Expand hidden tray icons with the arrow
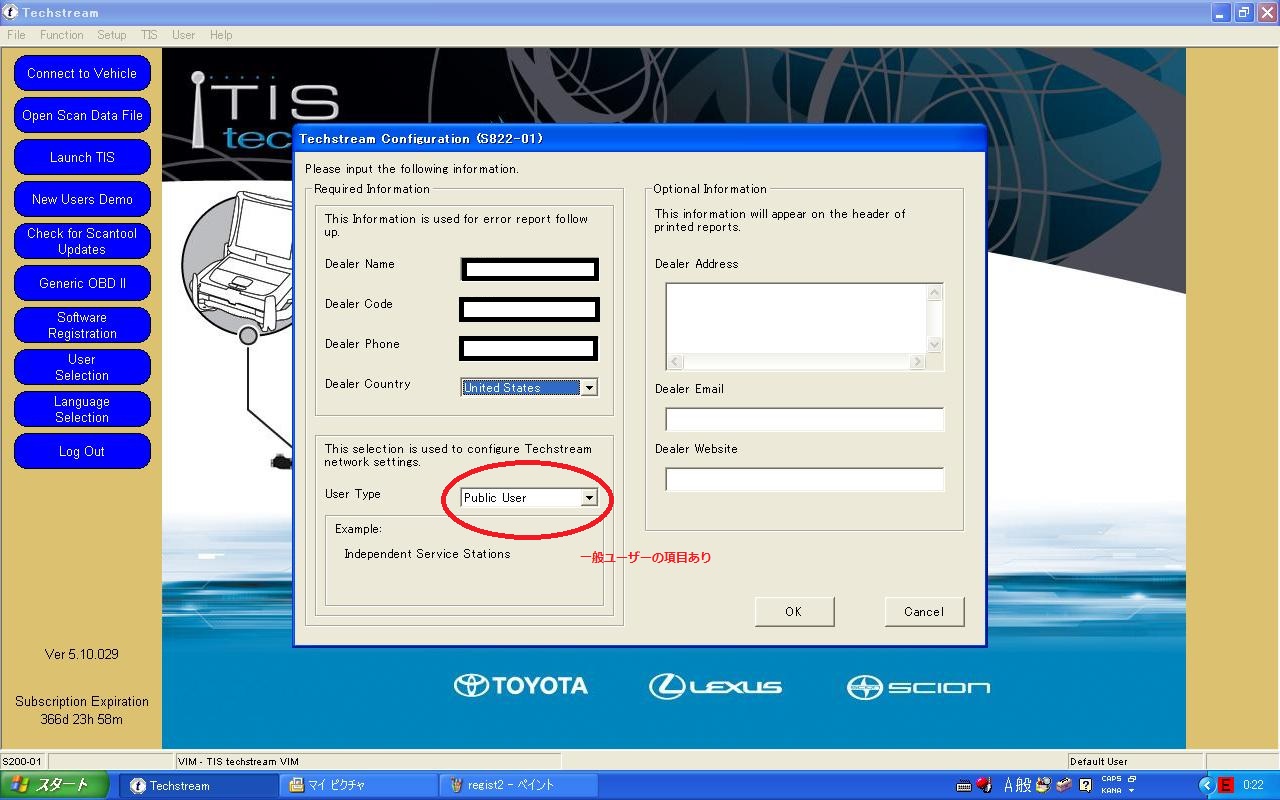This screenshot has width=1280, height=800. 1206,785
